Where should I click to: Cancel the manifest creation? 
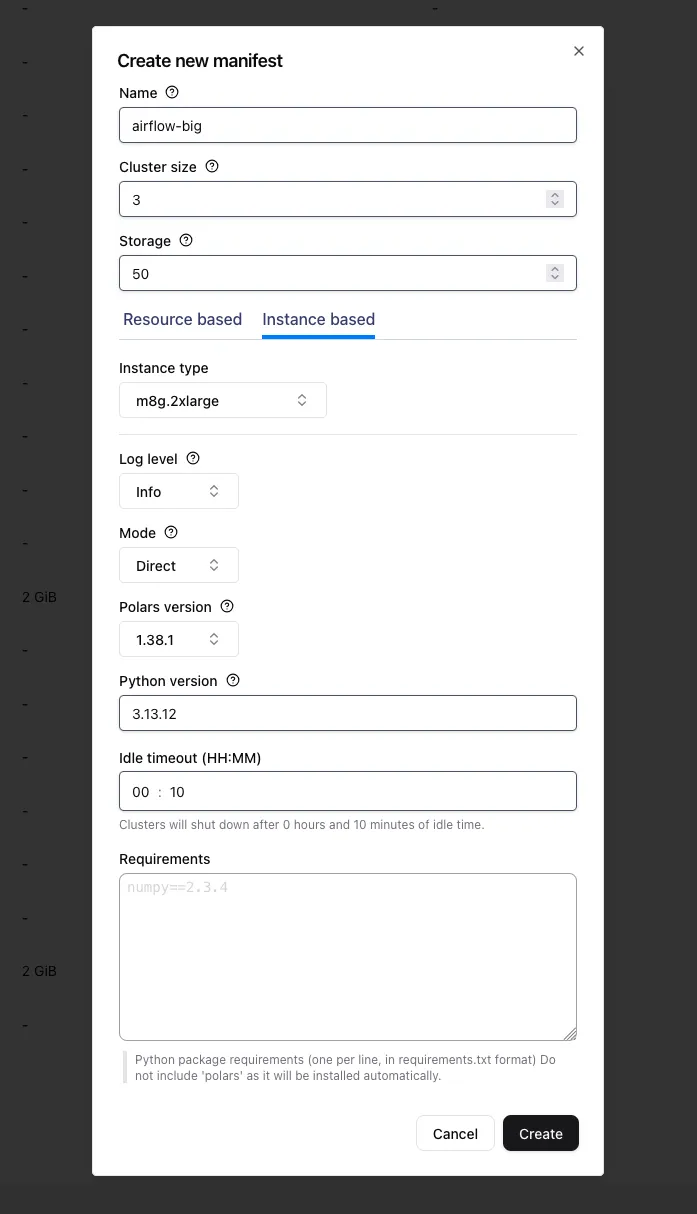point(455,1134)
